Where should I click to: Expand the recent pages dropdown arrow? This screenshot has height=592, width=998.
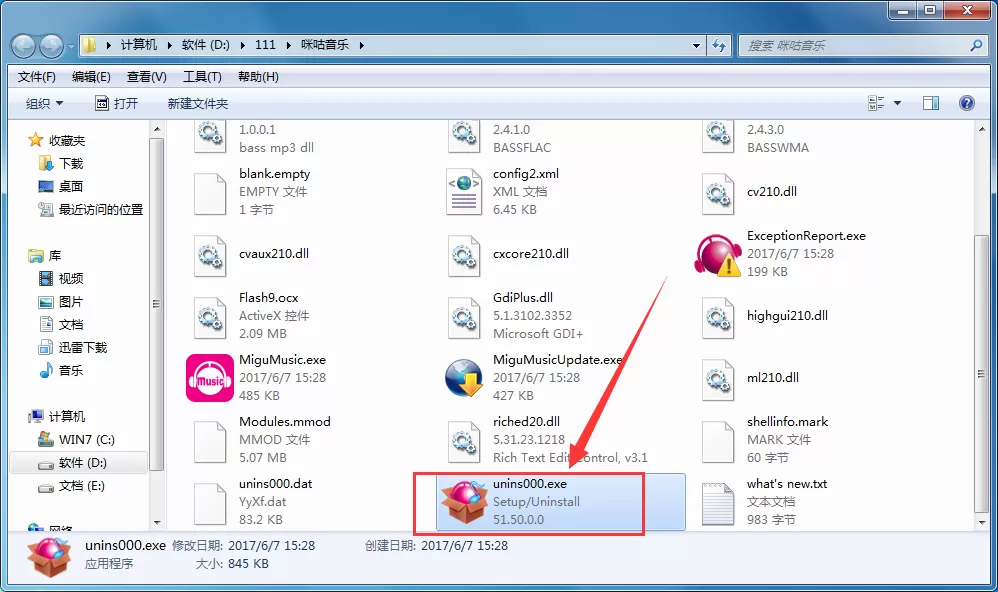coord(70,46)
